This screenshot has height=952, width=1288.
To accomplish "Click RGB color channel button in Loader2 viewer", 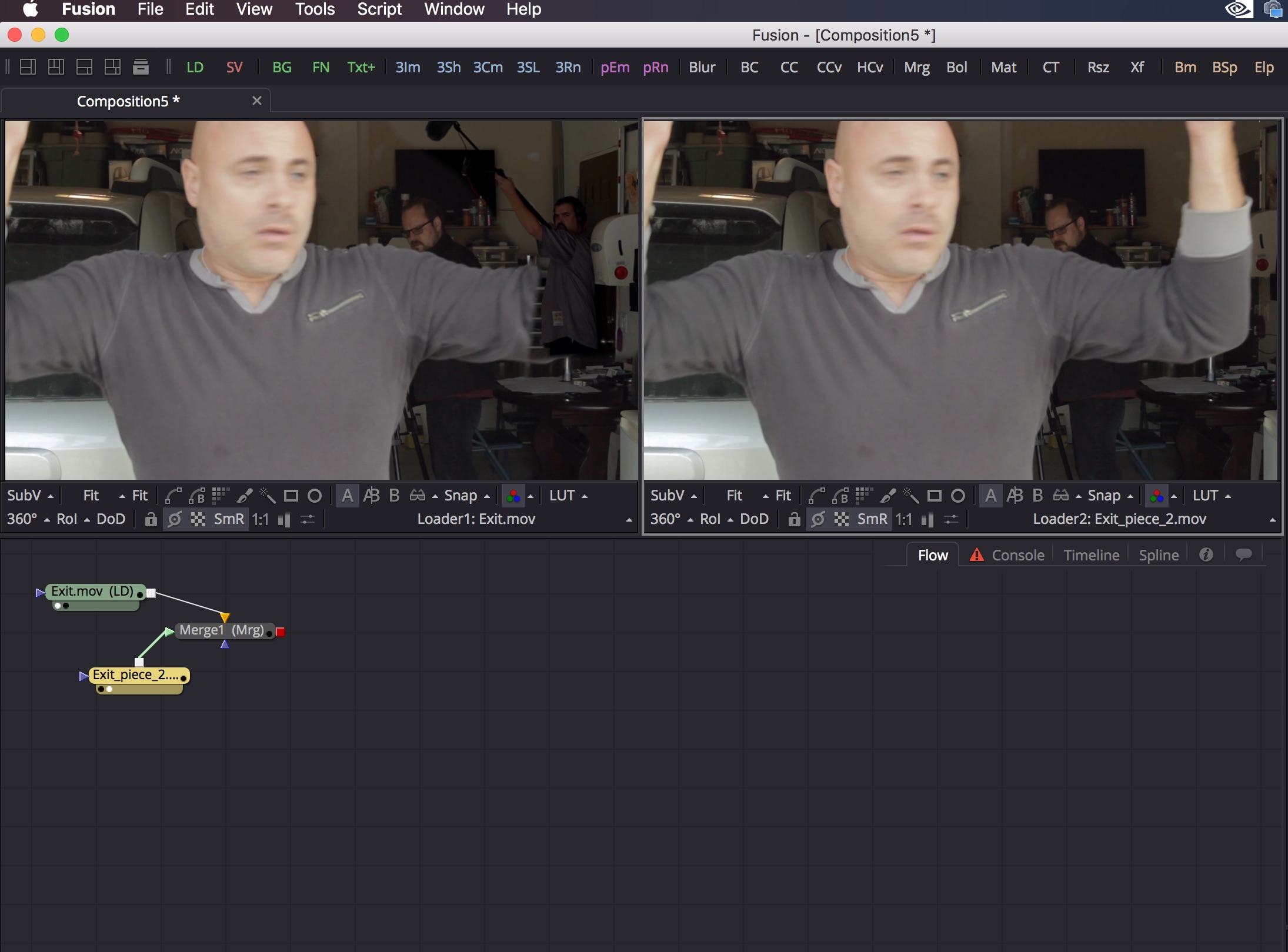I will (x=1156, y=496).
